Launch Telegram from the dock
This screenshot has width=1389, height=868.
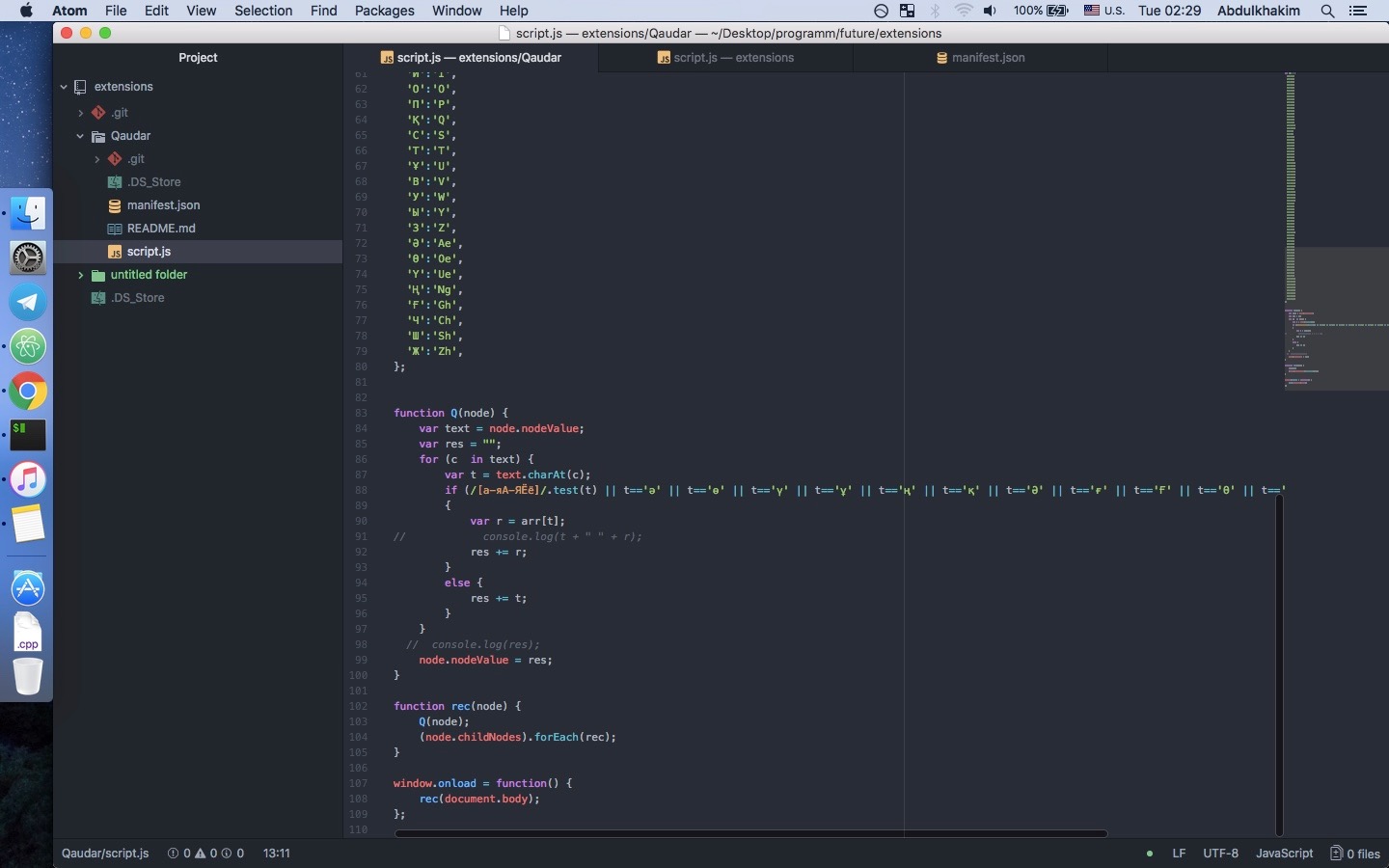tap(28, 302)
